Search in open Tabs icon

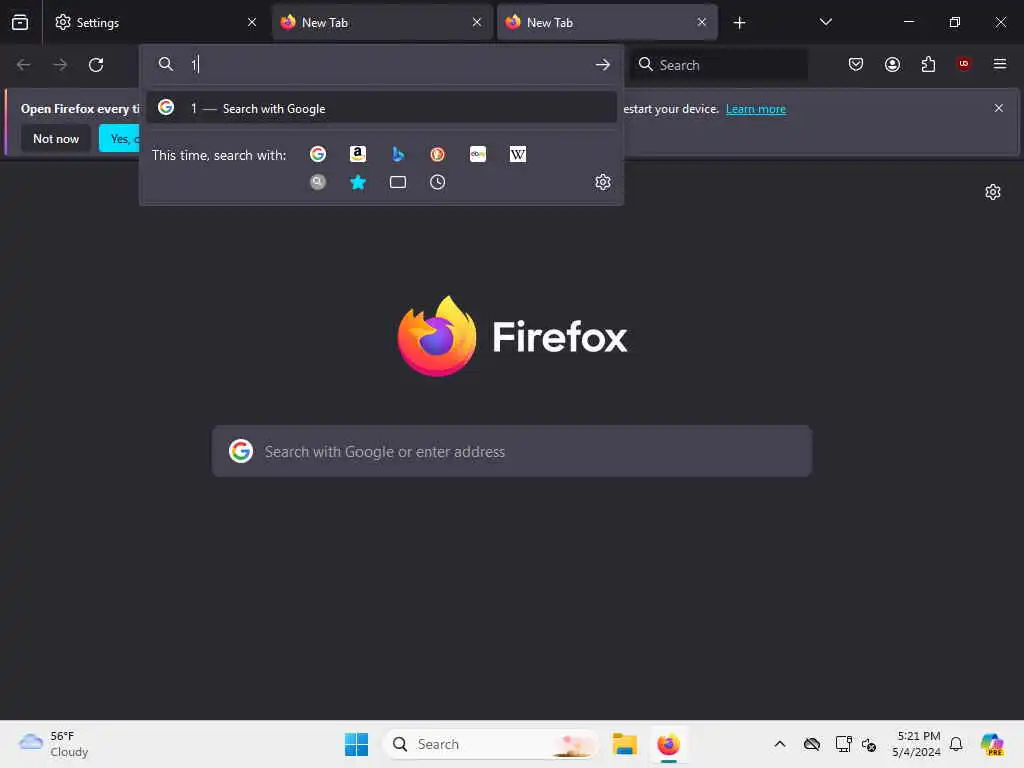[398, 182]
